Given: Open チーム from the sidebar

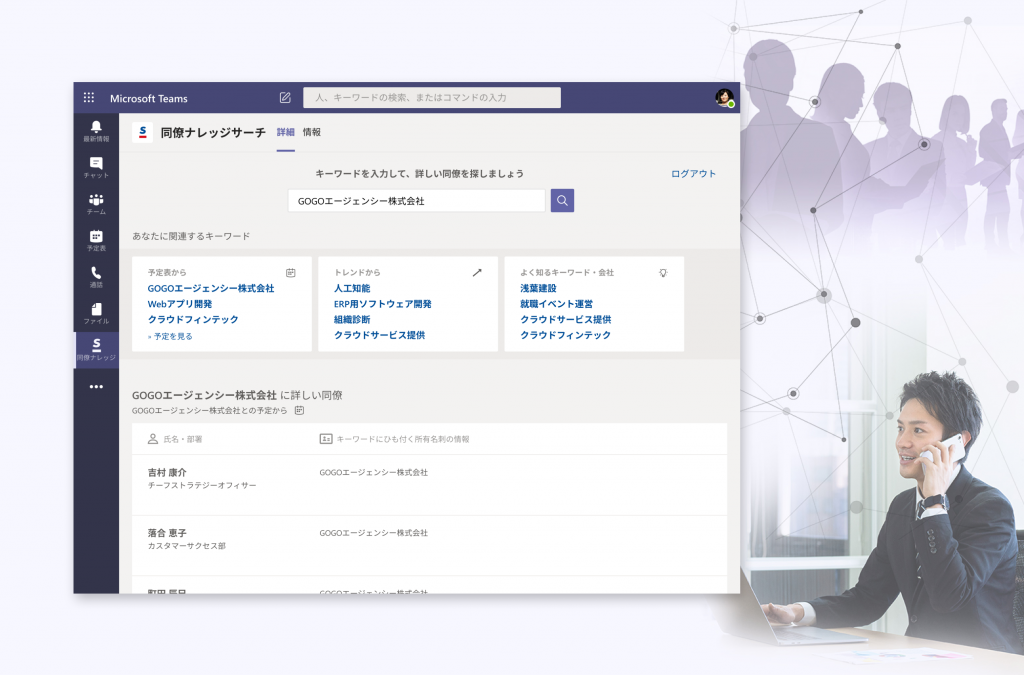Looking at the screenshot, I should (96, 204).
